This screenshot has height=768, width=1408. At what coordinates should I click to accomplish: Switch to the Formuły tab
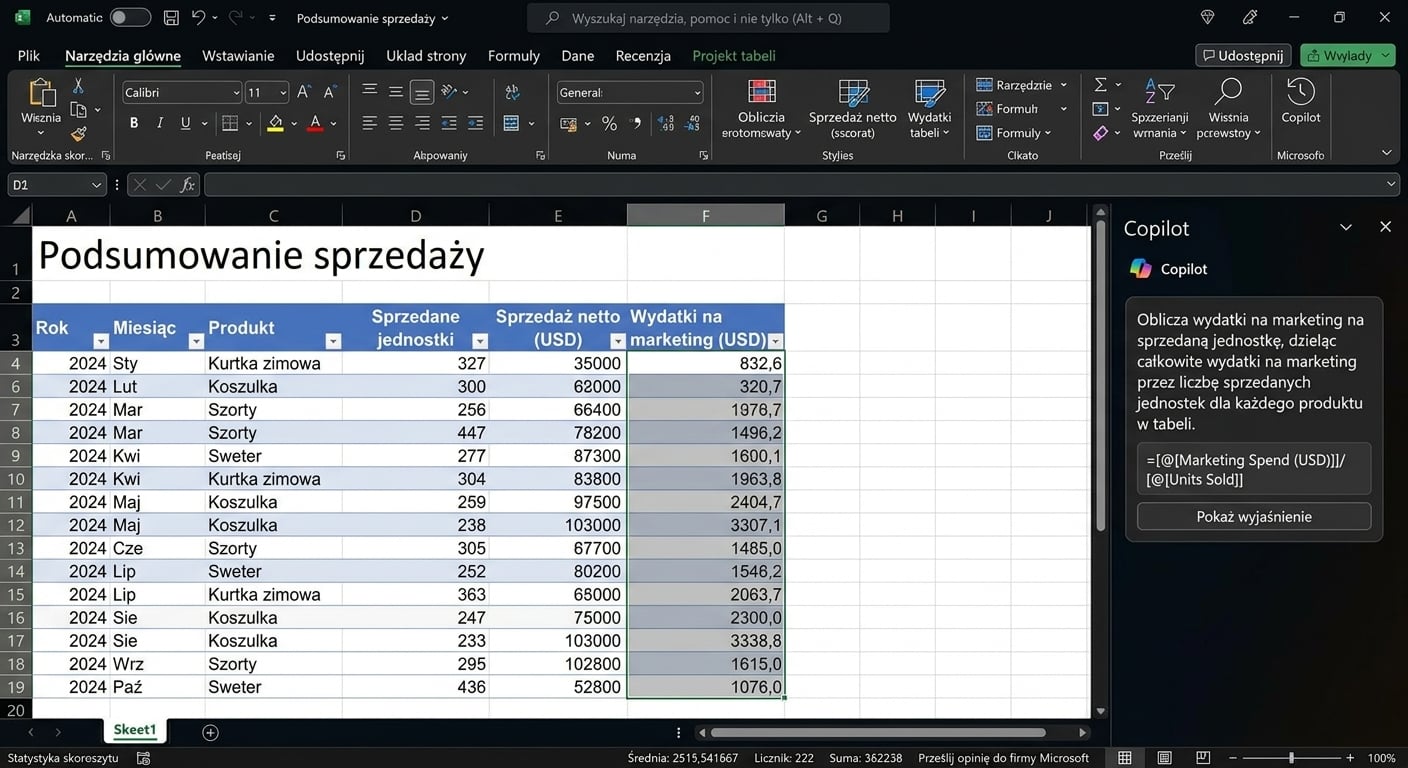click(x=514, y=56)
